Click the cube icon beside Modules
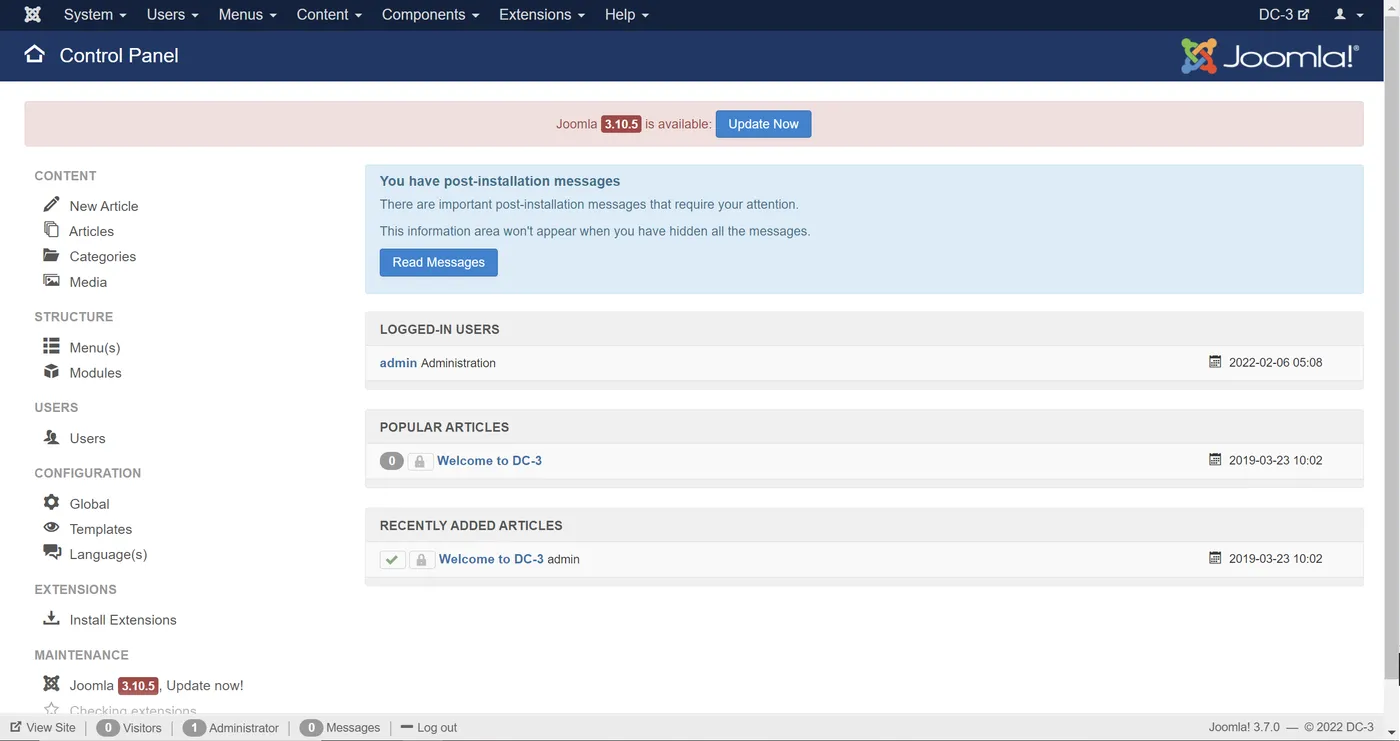The width and height of the screenshot is (1400, 741). tap(52, 371)
